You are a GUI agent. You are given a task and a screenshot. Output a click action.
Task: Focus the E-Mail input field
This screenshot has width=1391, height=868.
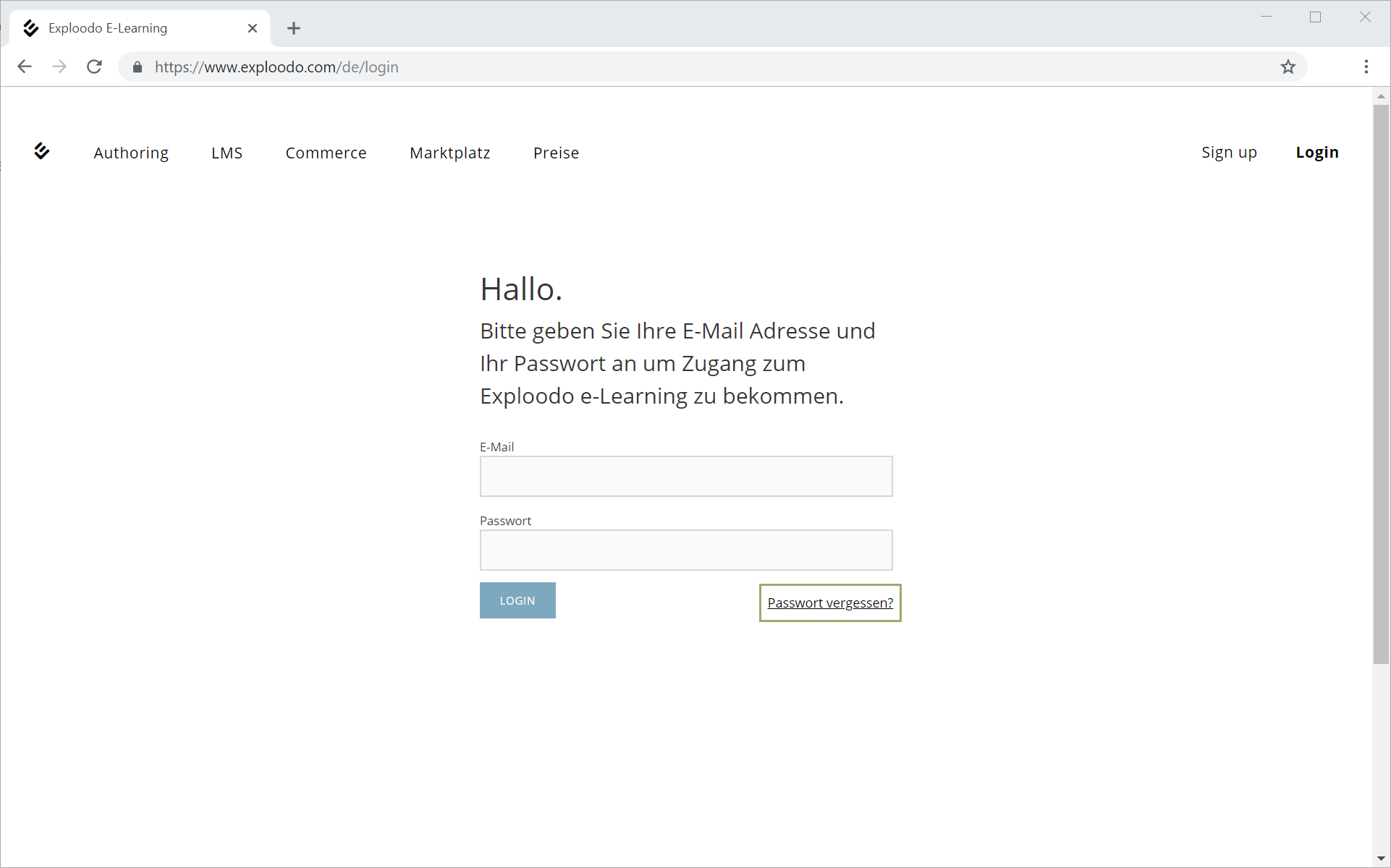click(686, 476)
